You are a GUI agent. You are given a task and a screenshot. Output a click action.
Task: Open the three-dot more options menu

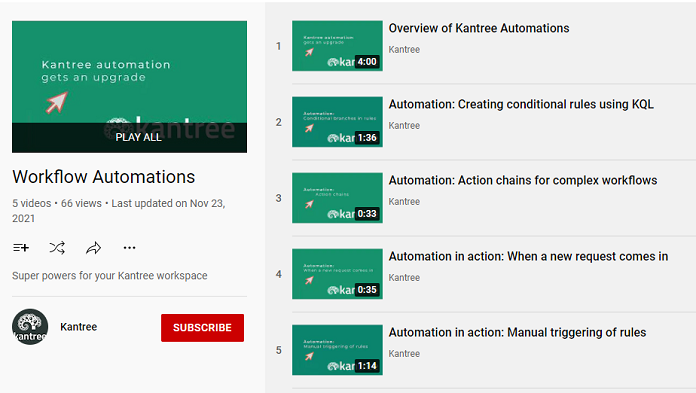(129, 248)
